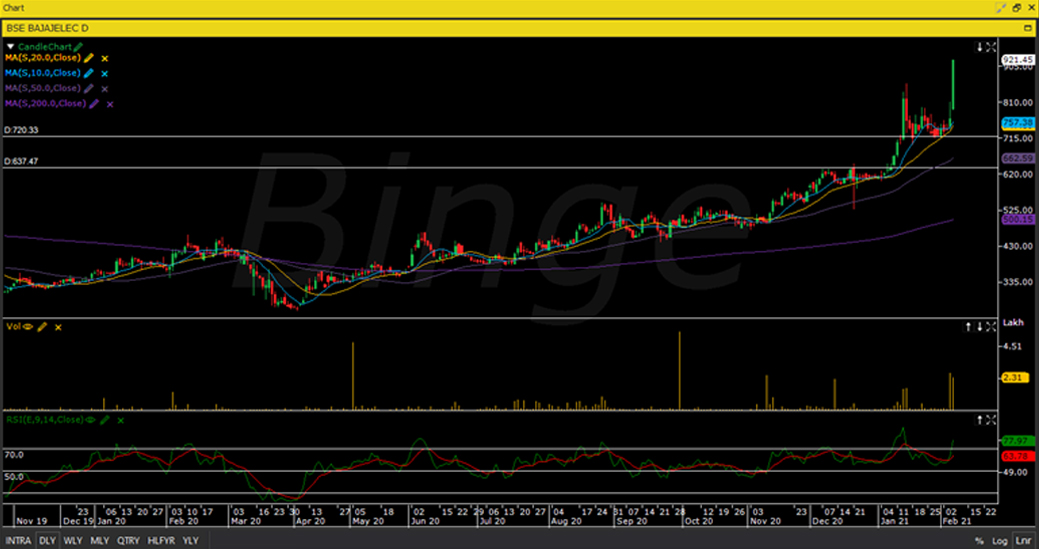Minimize the BSE BAJAJELEC D sub-window
Image resolution: width=1039 pixels, height=549 pixels.
(x=1028, y=28)
